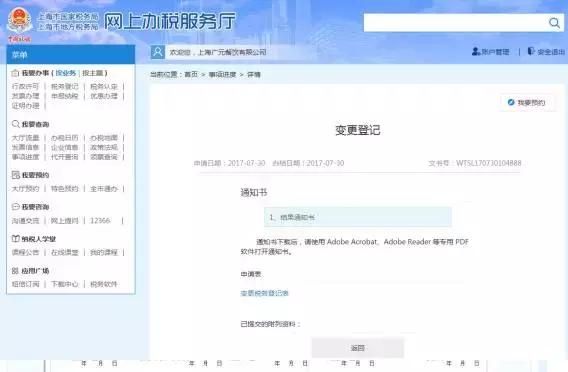
Task: Click the search magnifier icon in header
Action: (554, 23)
